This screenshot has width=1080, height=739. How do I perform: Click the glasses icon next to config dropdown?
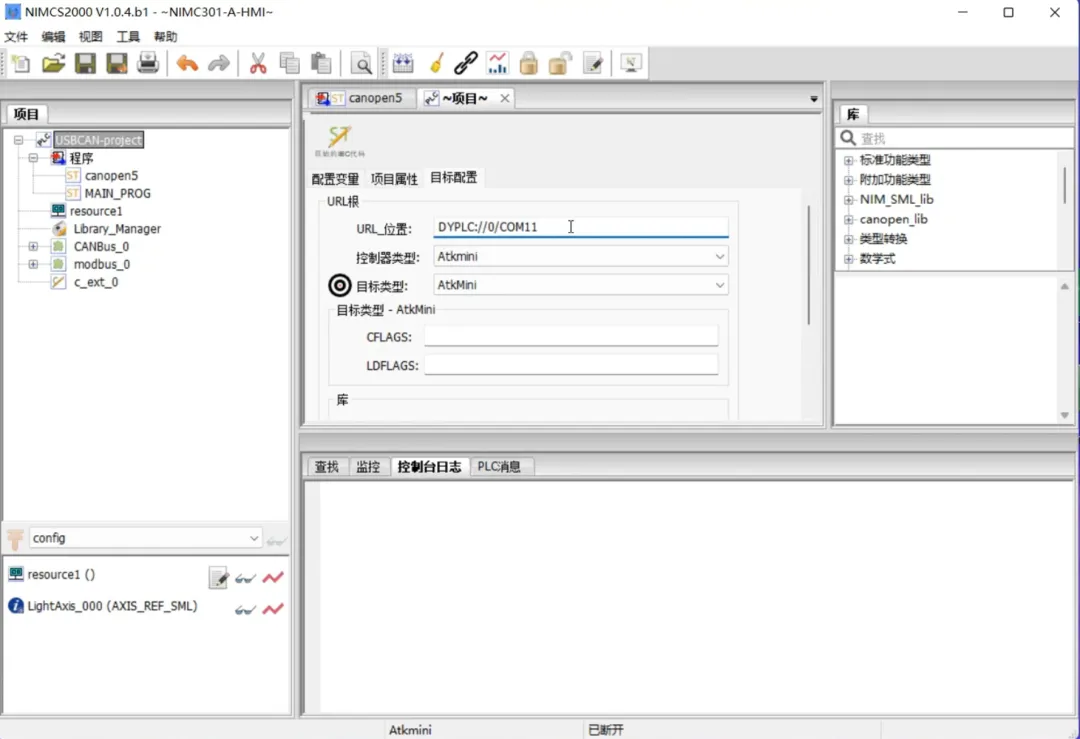point(276,541)
